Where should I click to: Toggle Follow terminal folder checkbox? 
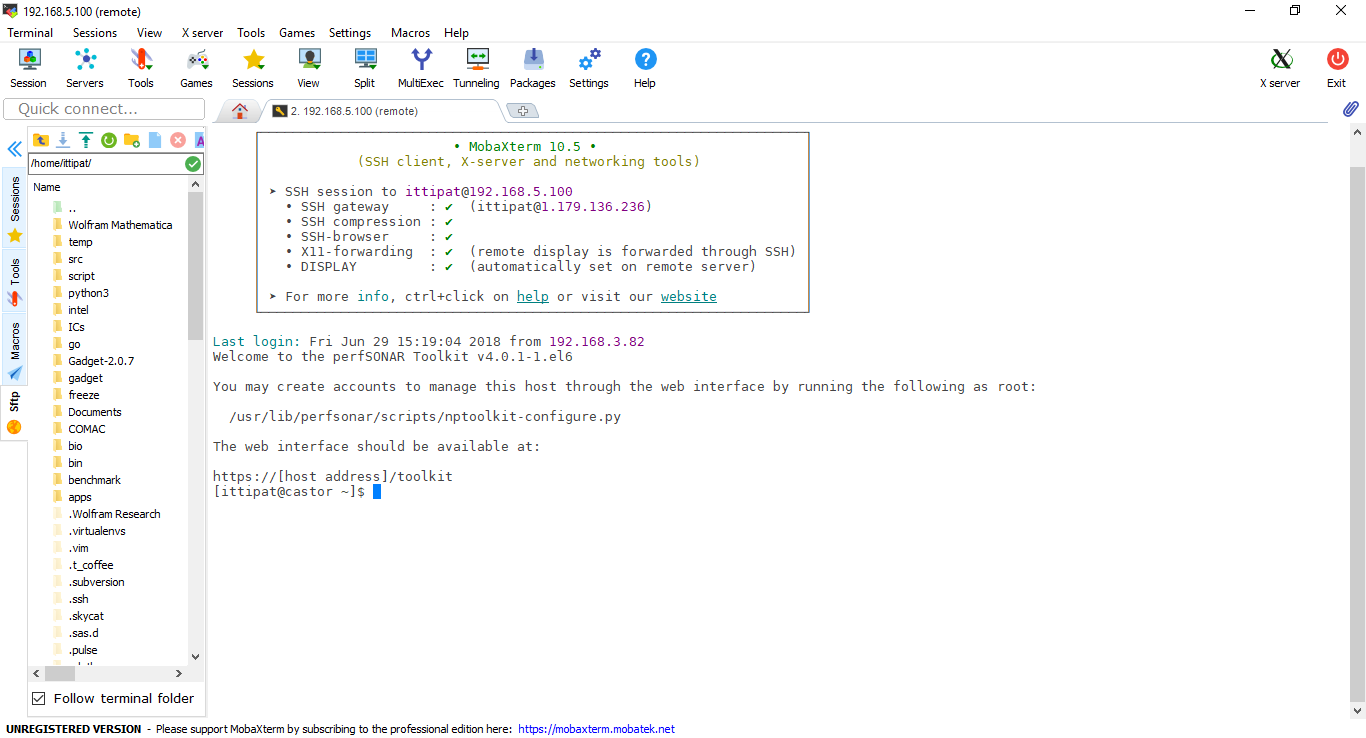pyautogui.click(x=39, y=698)
